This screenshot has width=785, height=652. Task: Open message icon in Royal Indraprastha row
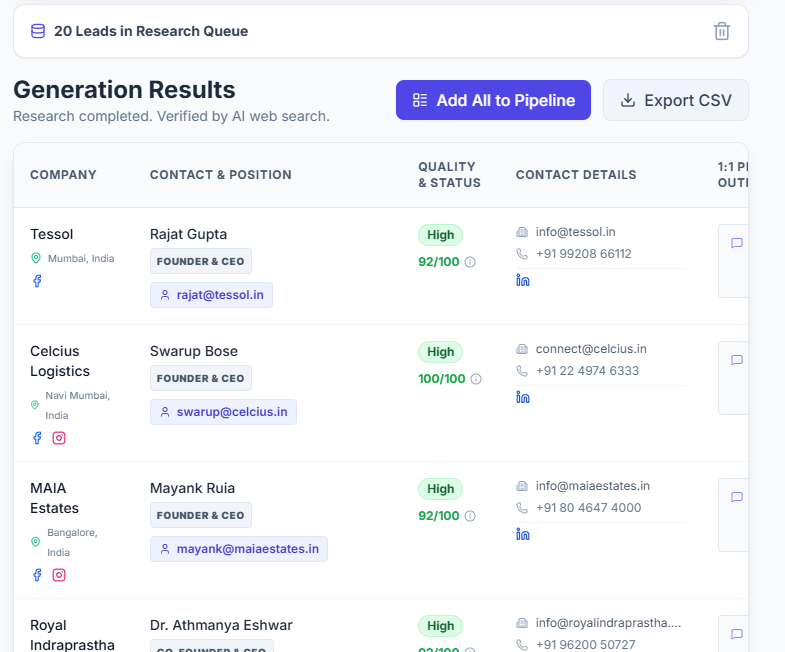pyautogui.click(x=736, y=634)
